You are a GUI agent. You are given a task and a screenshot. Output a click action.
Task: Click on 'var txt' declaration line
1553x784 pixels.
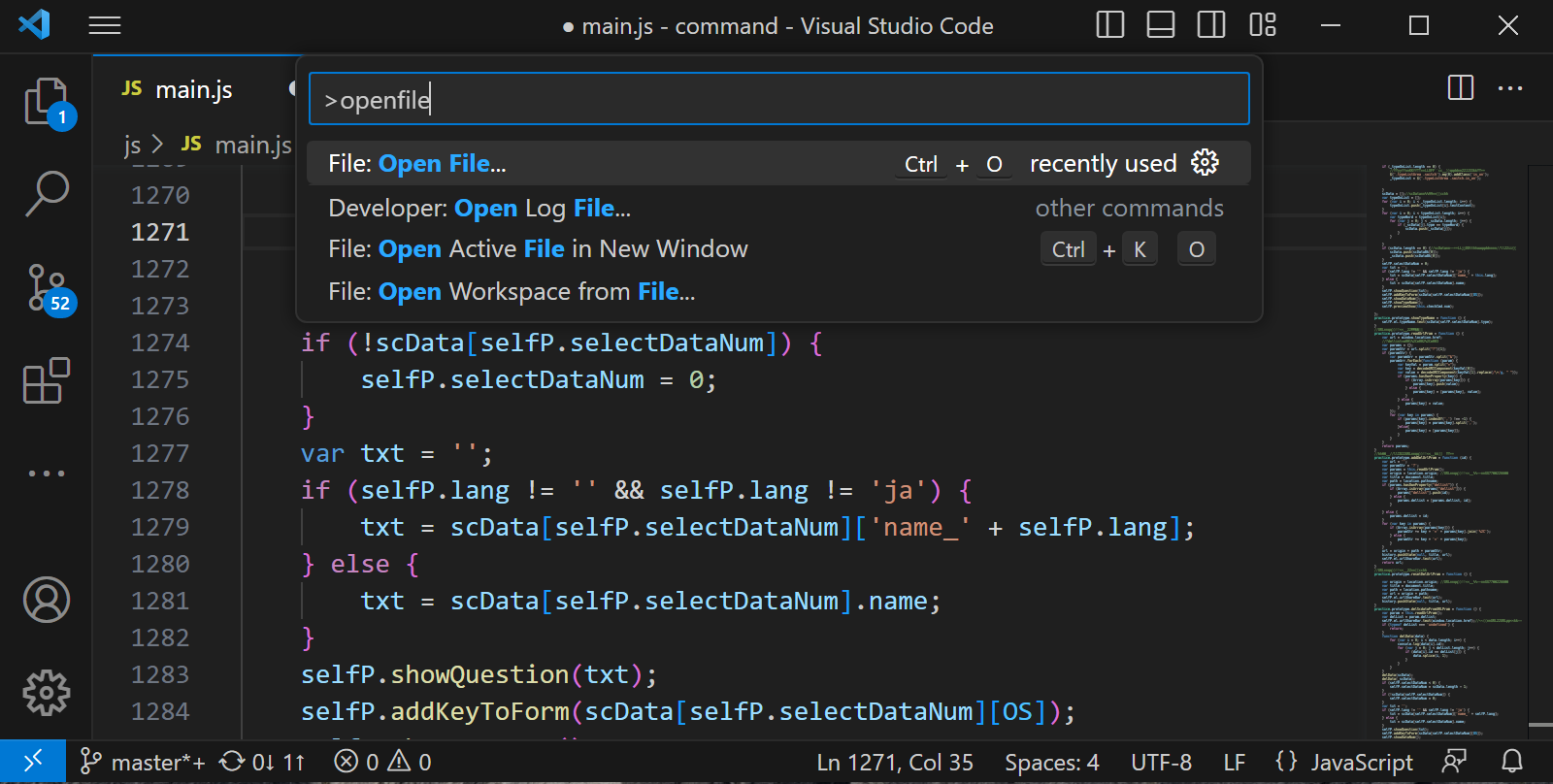[397, 453]
